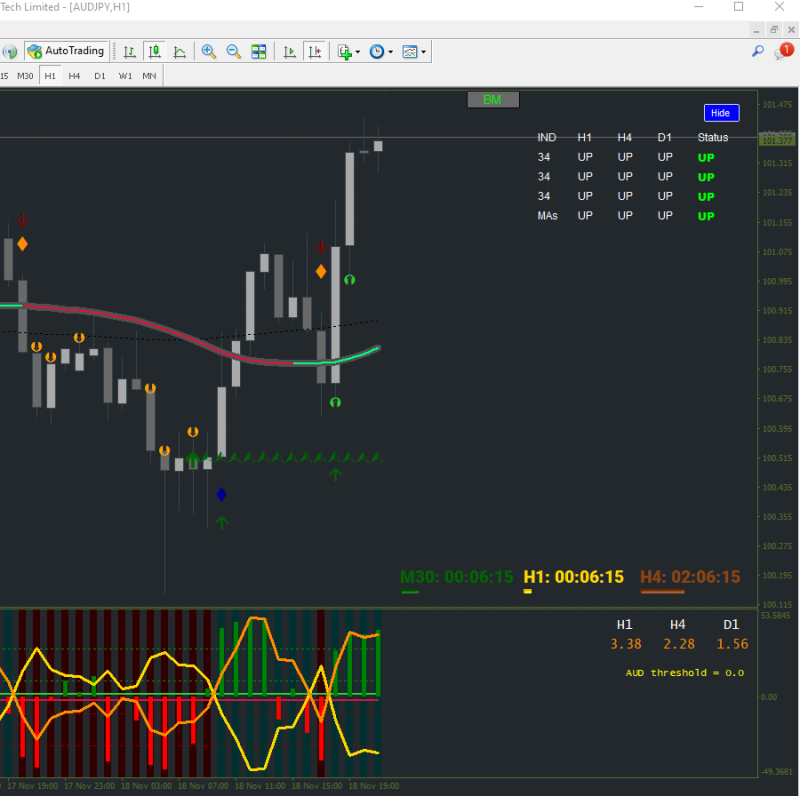The image size is (800, 796).
Task: Select the MN timeframe
Action: (149, 76)
